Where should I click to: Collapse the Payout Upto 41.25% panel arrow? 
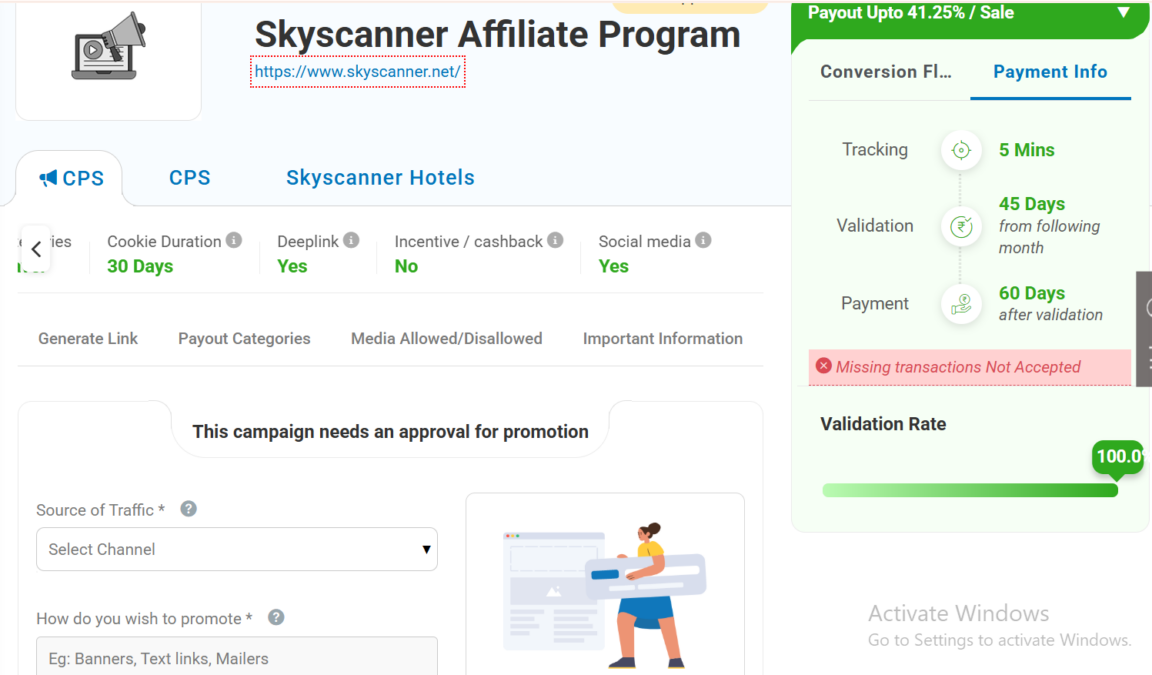pos(1123,13)
